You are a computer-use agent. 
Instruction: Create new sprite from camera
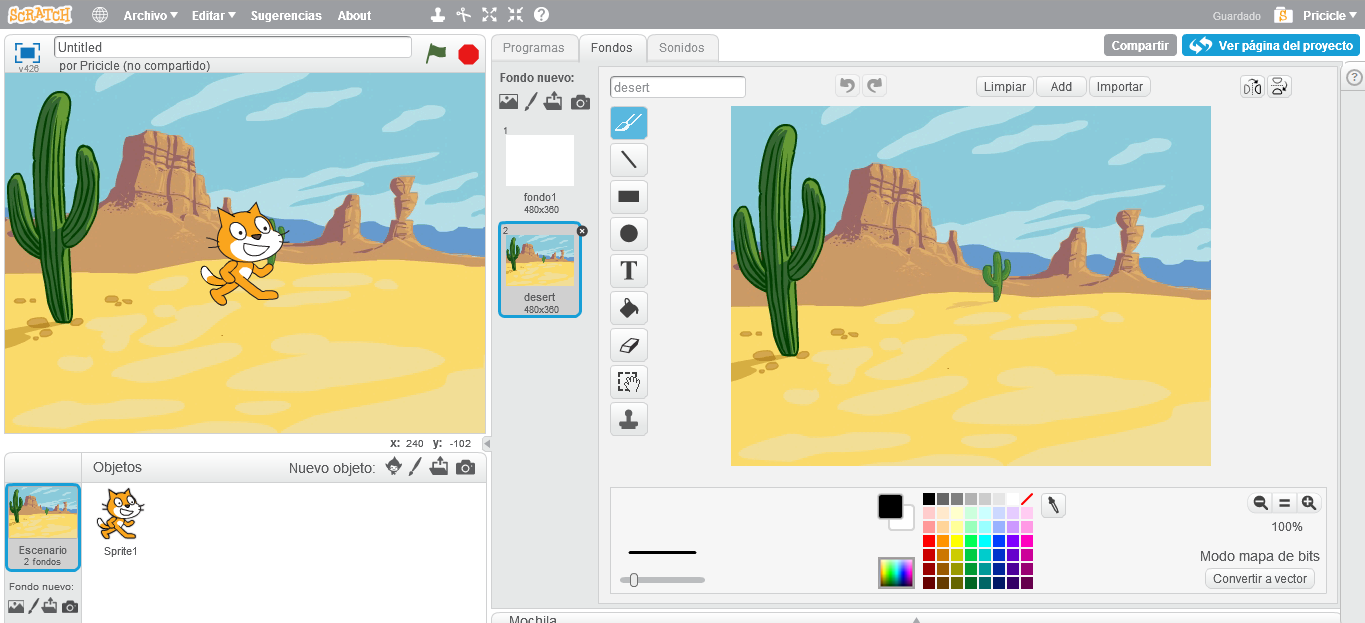465,467
